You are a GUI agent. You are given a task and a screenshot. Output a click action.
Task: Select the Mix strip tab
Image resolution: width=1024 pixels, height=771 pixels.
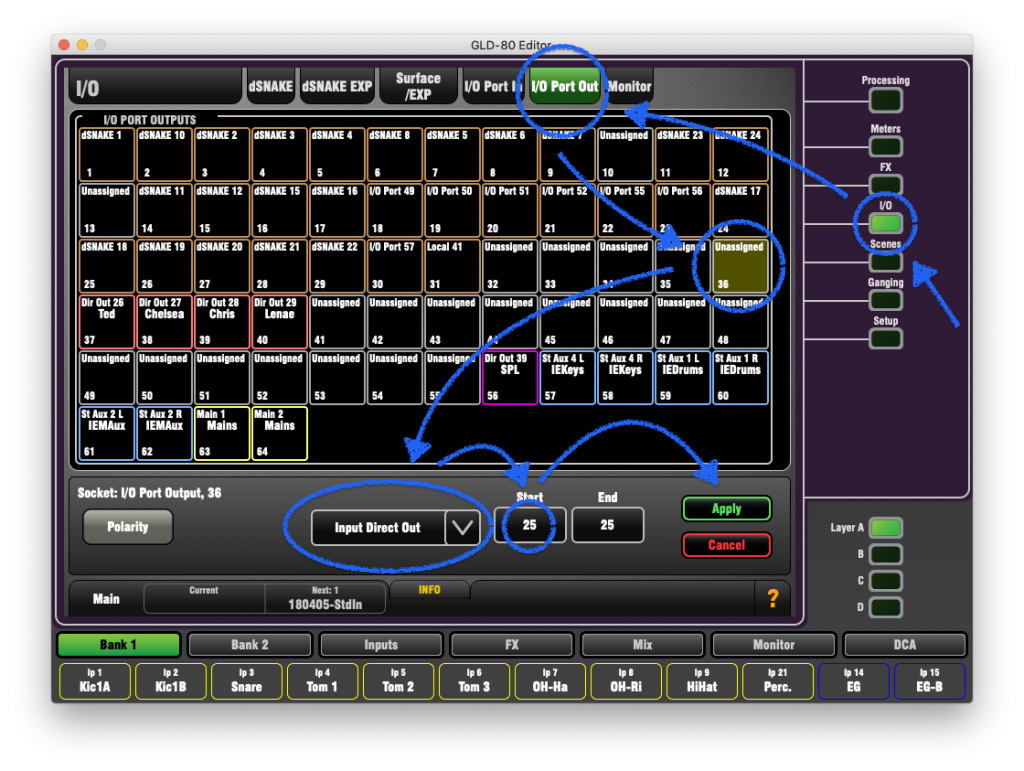click(x=643, y=645)
